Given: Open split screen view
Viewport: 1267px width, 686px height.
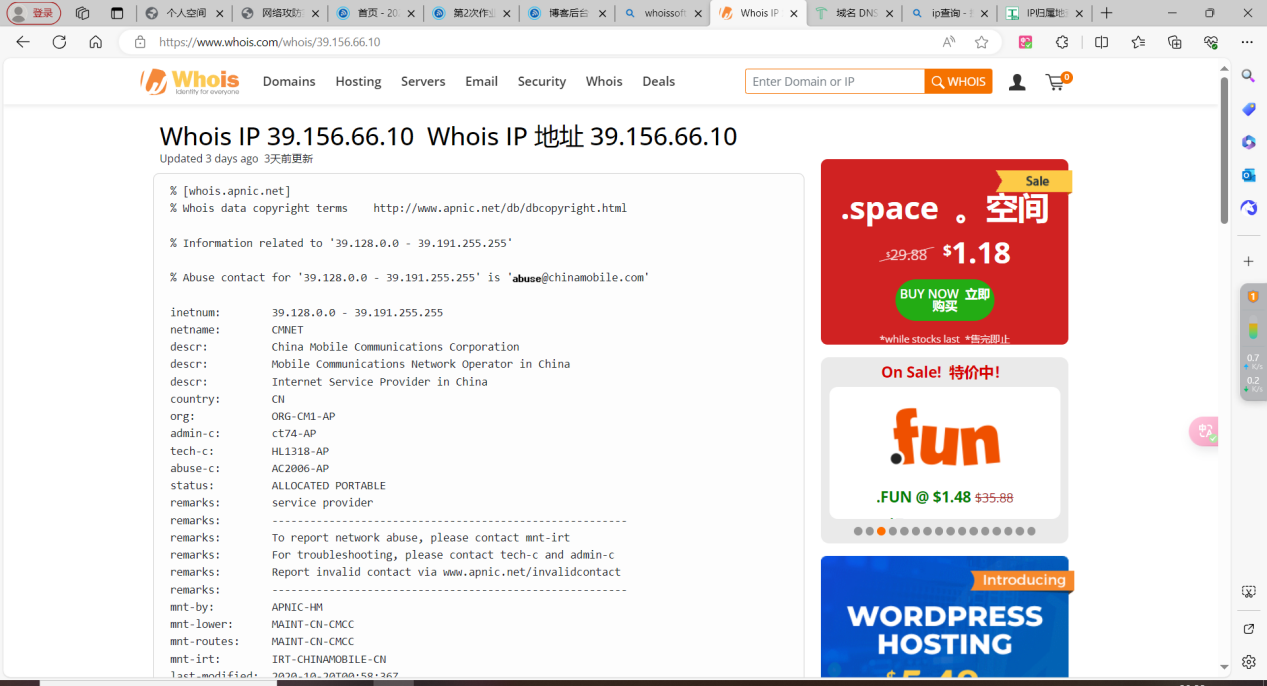Looking at the screenshot, I should click(1101, 42).
